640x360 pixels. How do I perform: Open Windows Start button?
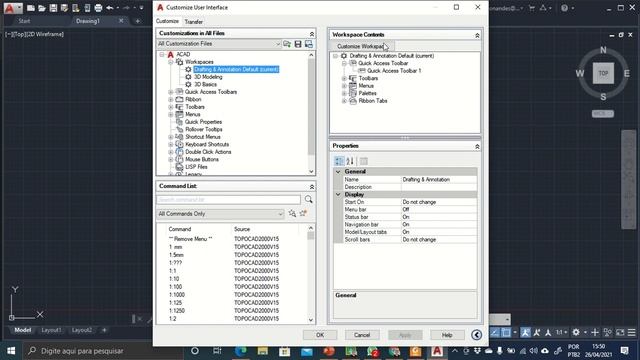tap(11, 351)
